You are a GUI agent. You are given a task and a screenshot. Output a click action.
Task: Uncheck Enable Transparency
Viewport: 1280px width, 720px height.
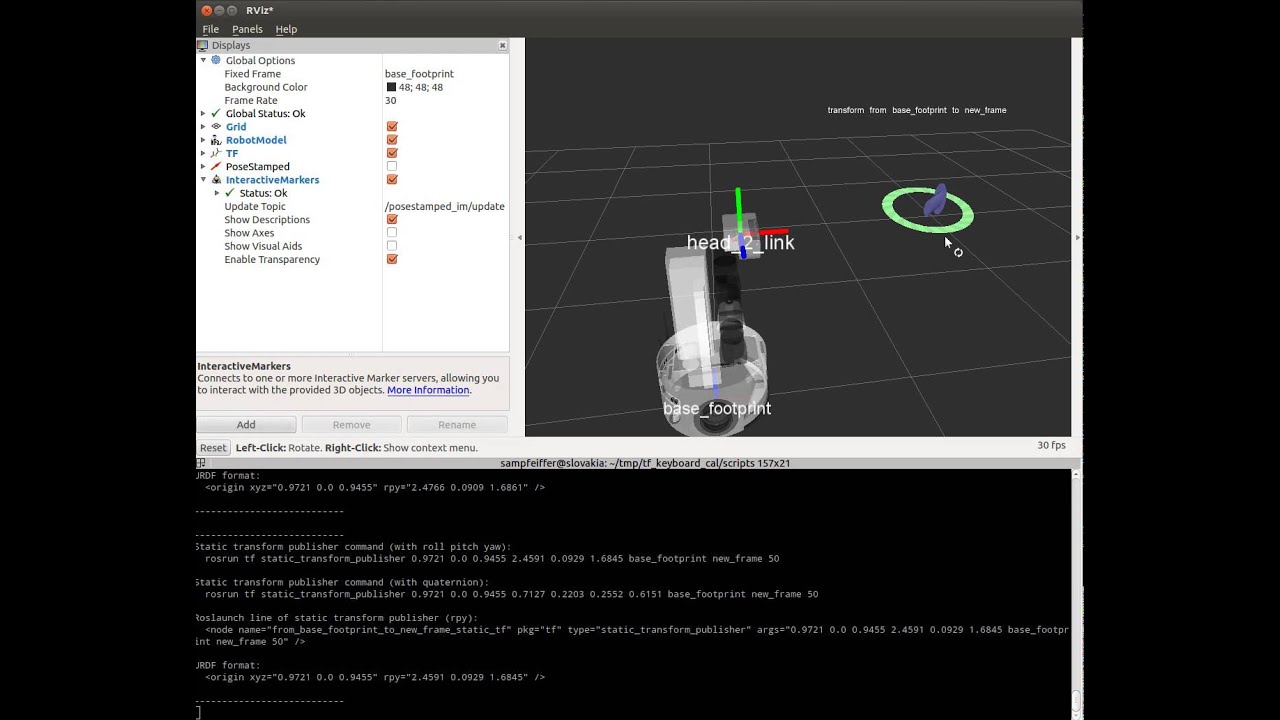click(392, 260)
